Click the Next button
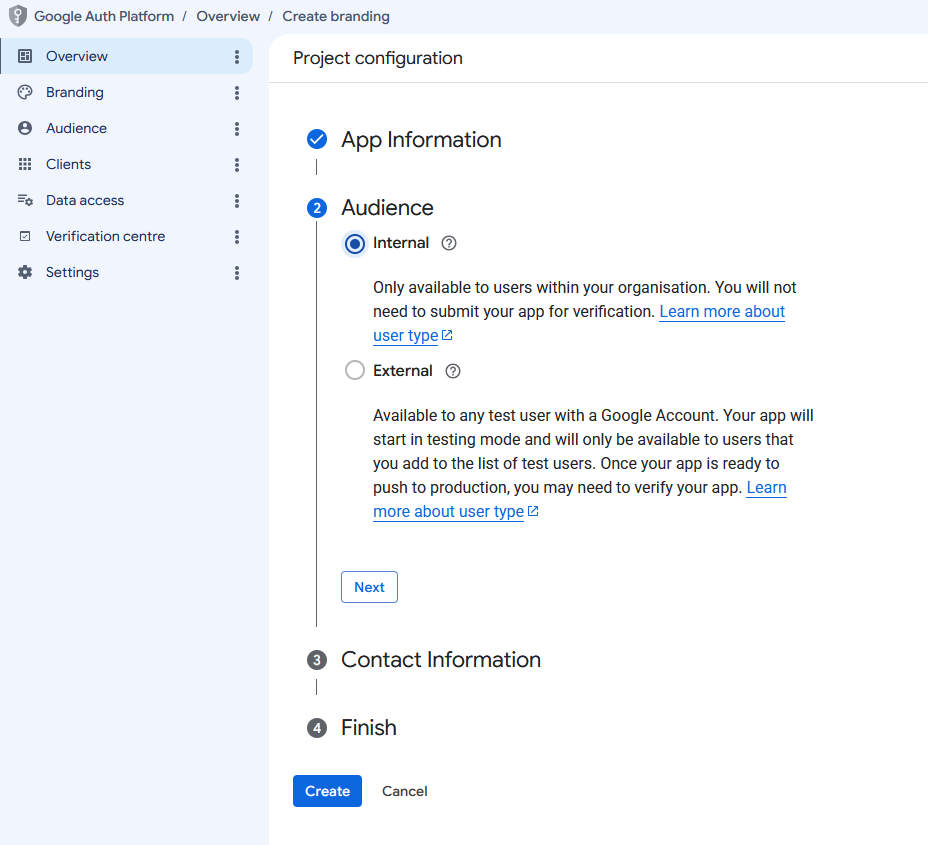Image resolution: width=928 pixels, height=845 pixels. (x=369, y=587)
